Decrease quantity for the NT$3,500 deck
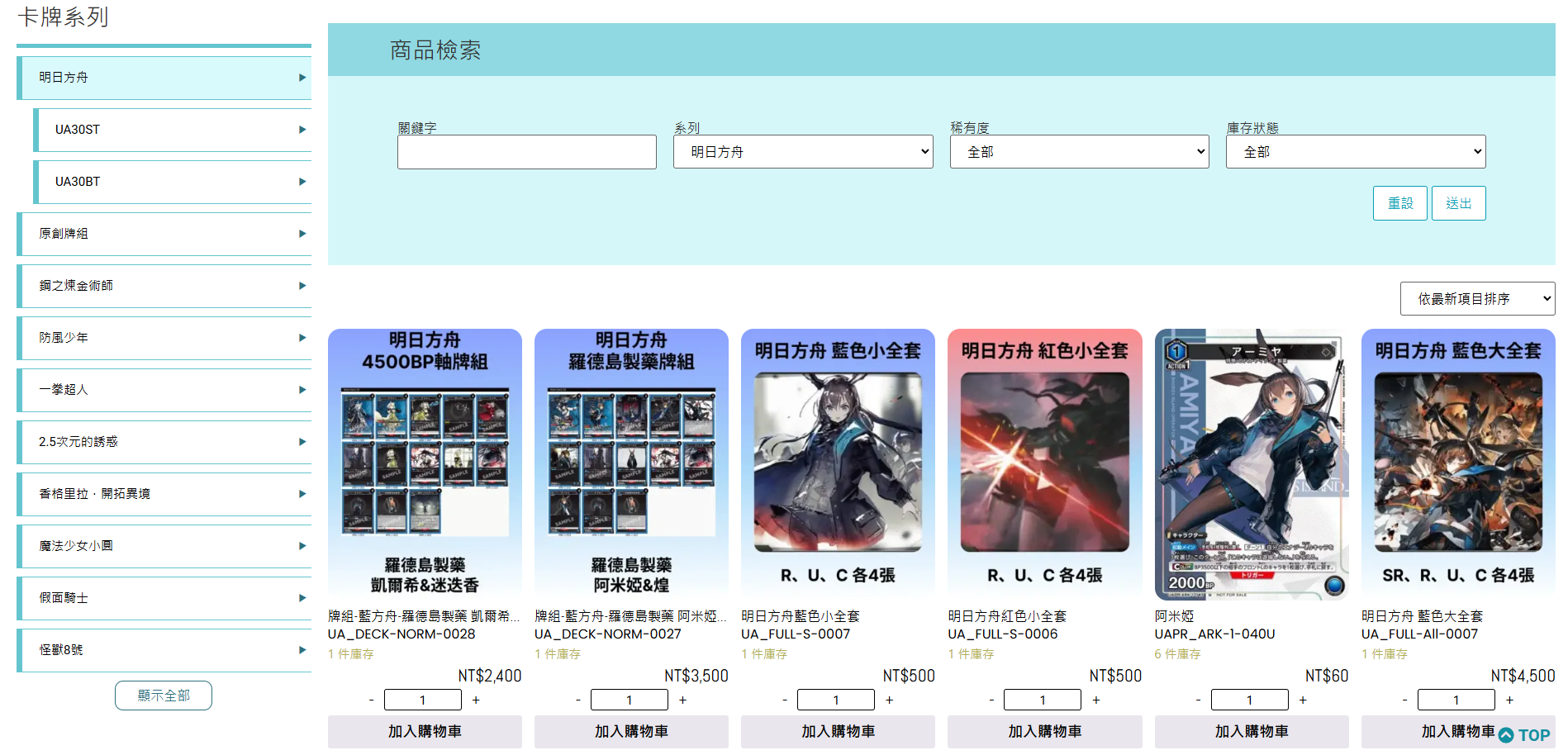1568x755 pixels. click(577, 700)
